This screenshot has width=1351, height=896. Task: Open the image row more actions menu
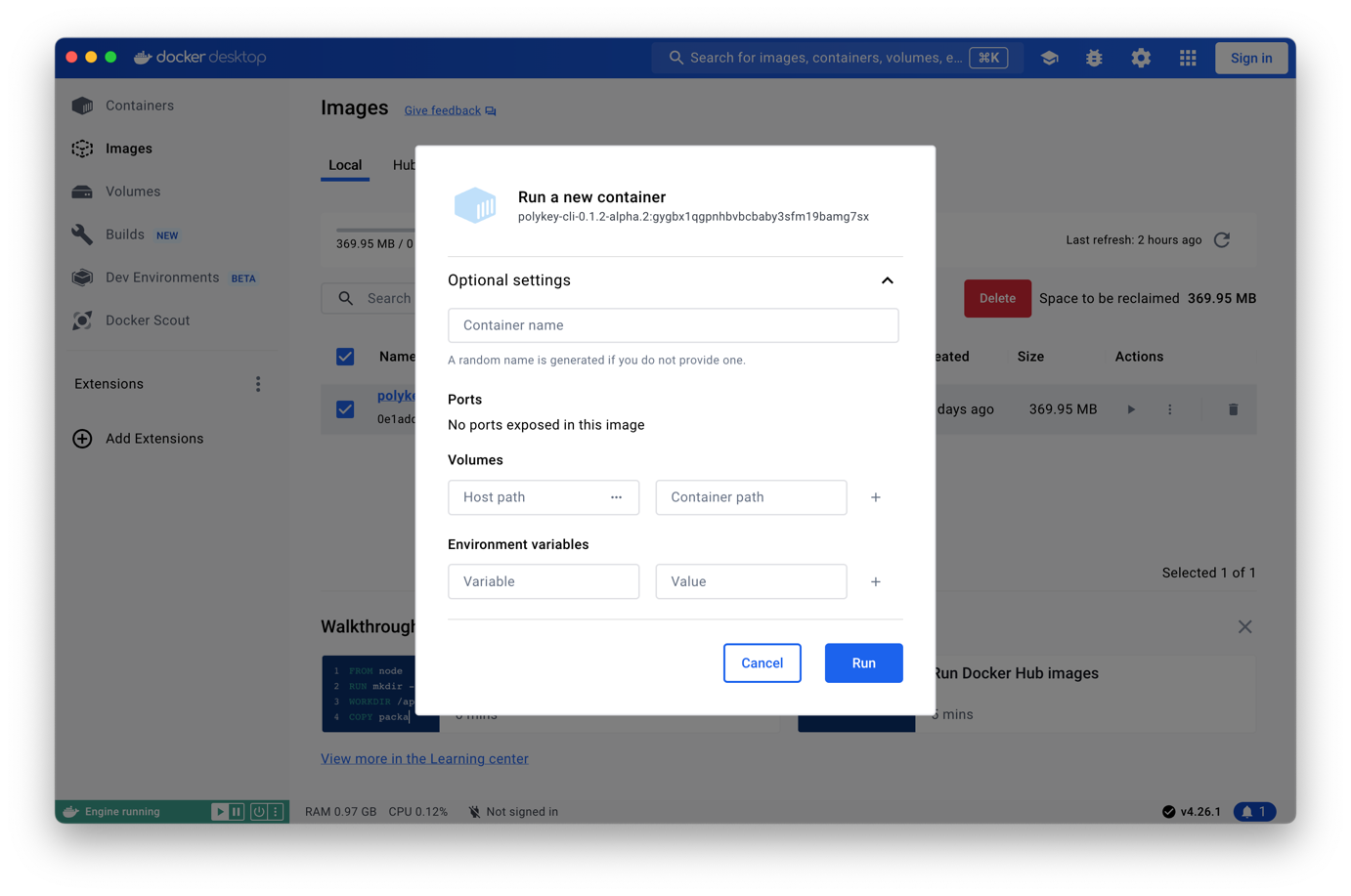pyautogui.click(x=1169, y=409)
